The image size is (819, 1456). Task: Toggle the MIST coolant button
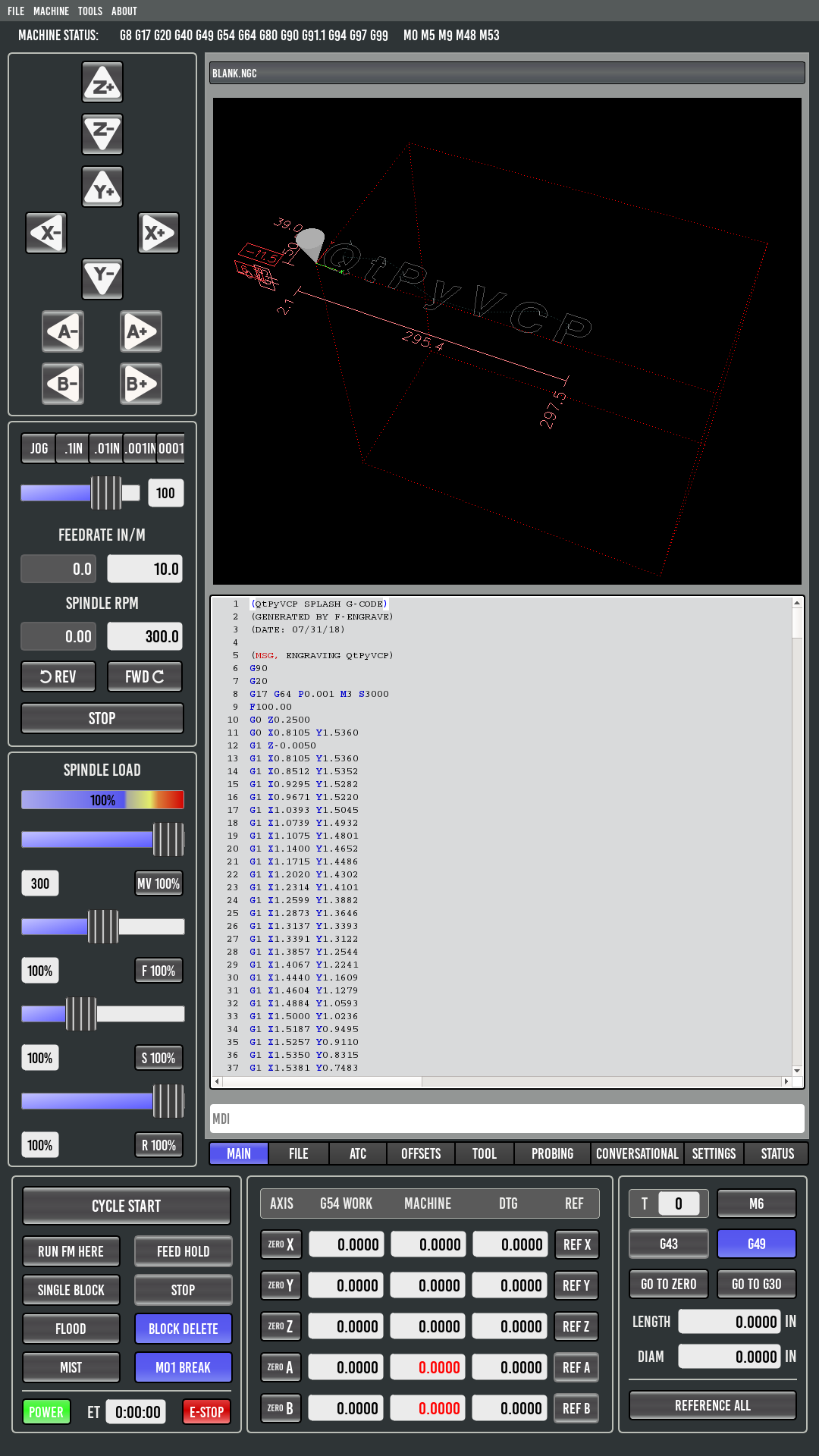tap(71, 1367)
